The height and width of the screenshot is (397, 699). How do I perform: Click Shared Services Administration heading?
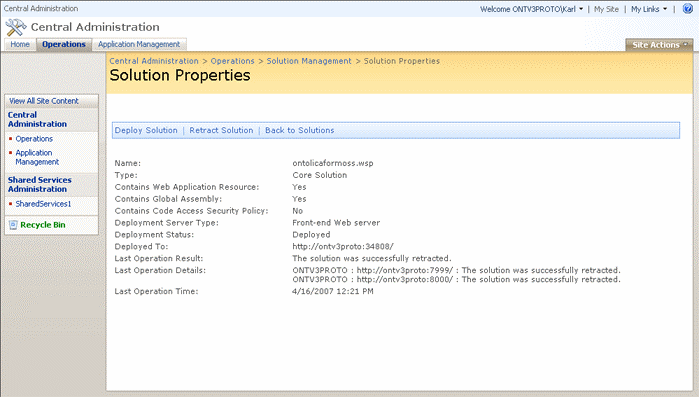[x=39, y=184]
